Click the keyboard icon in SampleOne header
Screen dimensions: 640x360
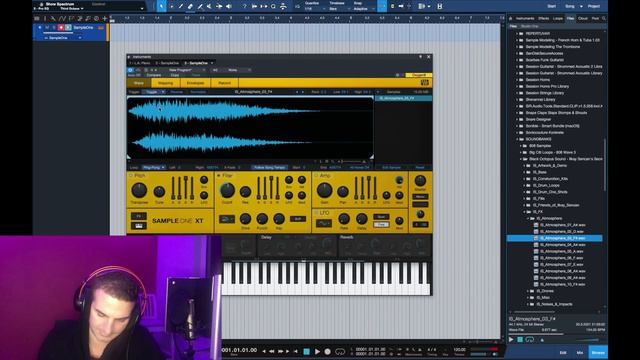(x=424, y=82)
